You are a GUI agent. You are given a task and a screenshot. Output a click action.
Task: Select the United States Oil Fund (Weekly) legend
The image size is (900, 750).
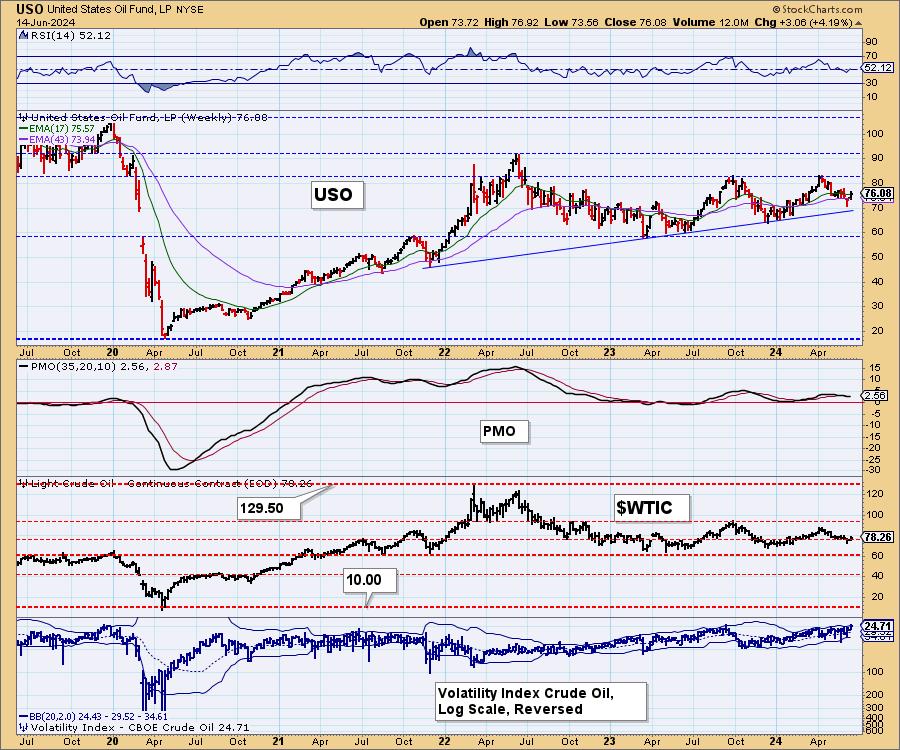[143, 117]
